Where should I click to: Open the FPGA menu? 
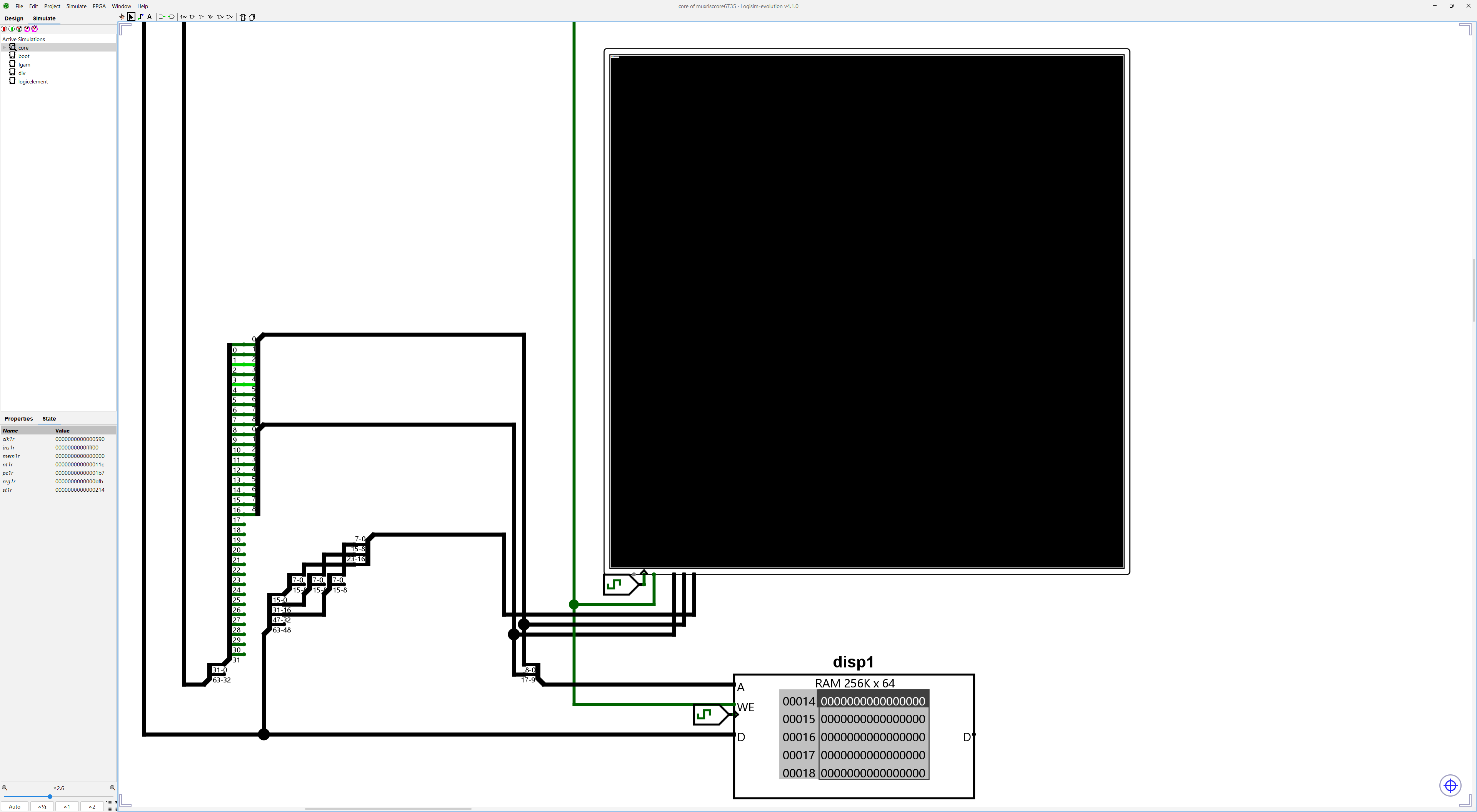coord(99,6)
